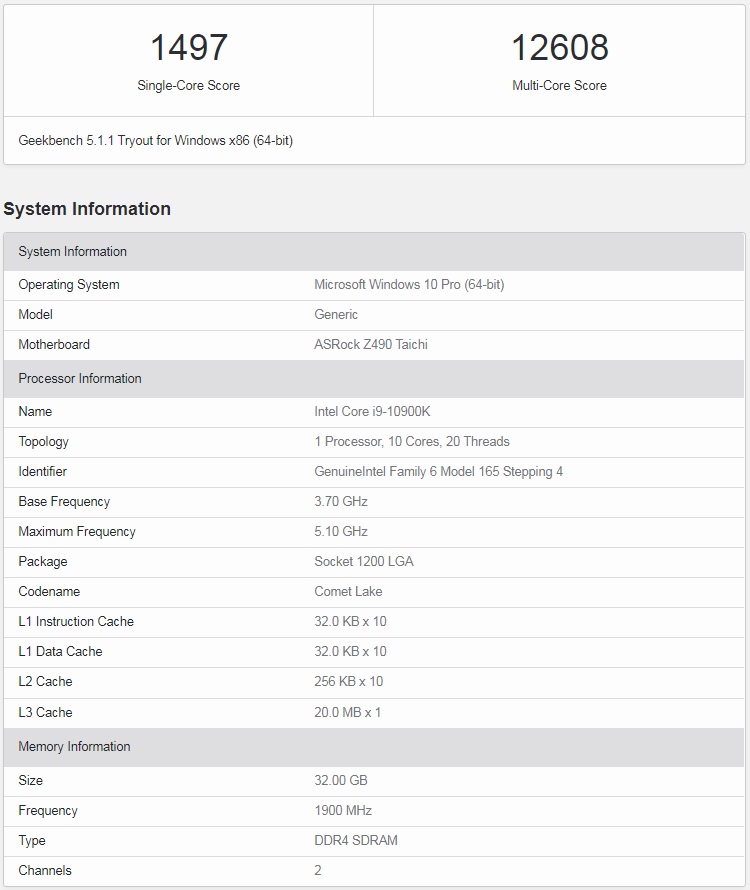The image size is (750, 890).
Task: Click the 20.0 MB x 1 L3 cache value
Action: click(347, 713)
